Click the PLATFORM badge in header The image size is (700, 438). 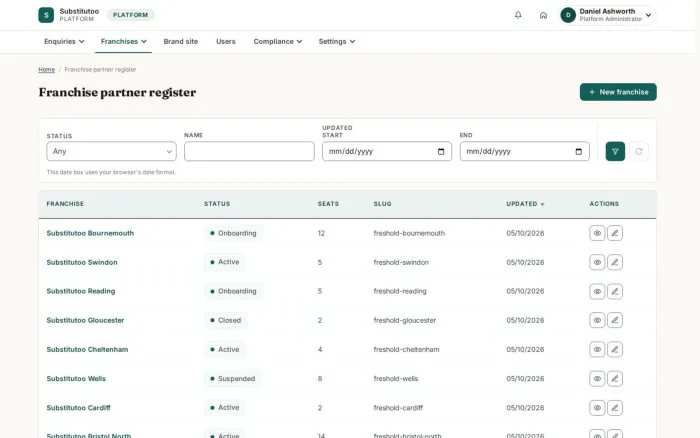(x=130, y=15)
